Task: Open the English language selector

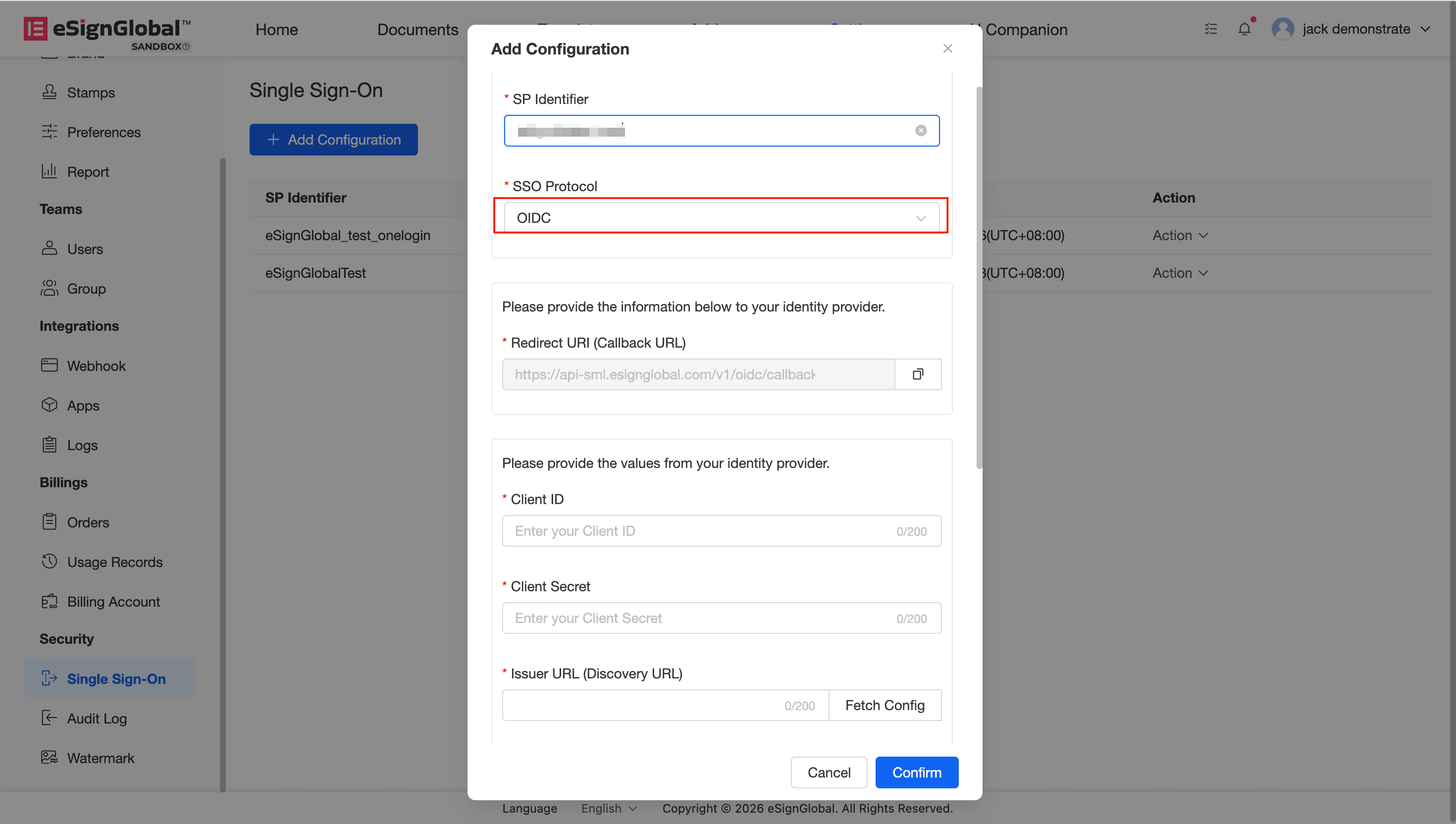Action: coord(608,808)
